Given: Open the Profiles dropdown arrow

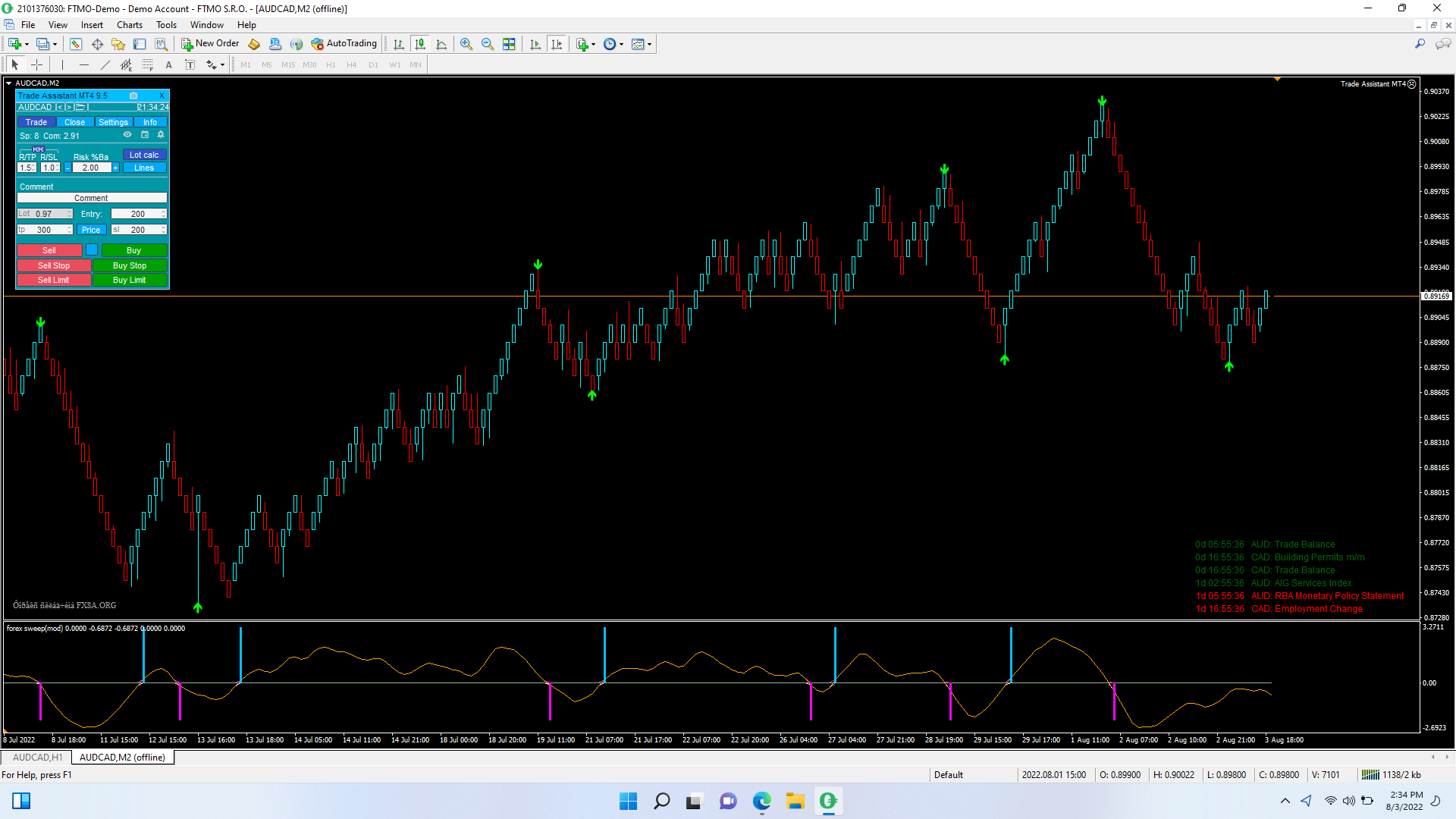Looking at the screenshot, I should click(x=55, y=44).
